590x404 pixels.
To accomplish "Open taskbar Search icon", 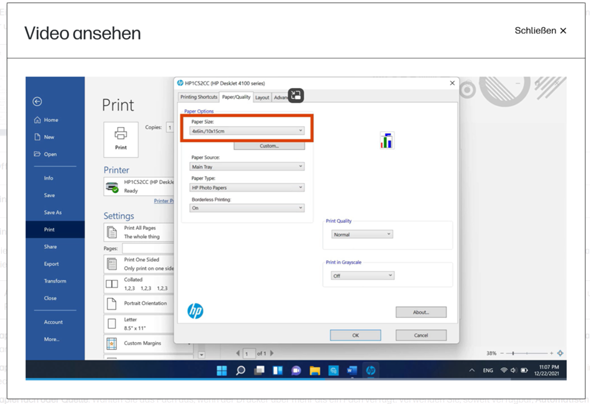I will [240, 371].
